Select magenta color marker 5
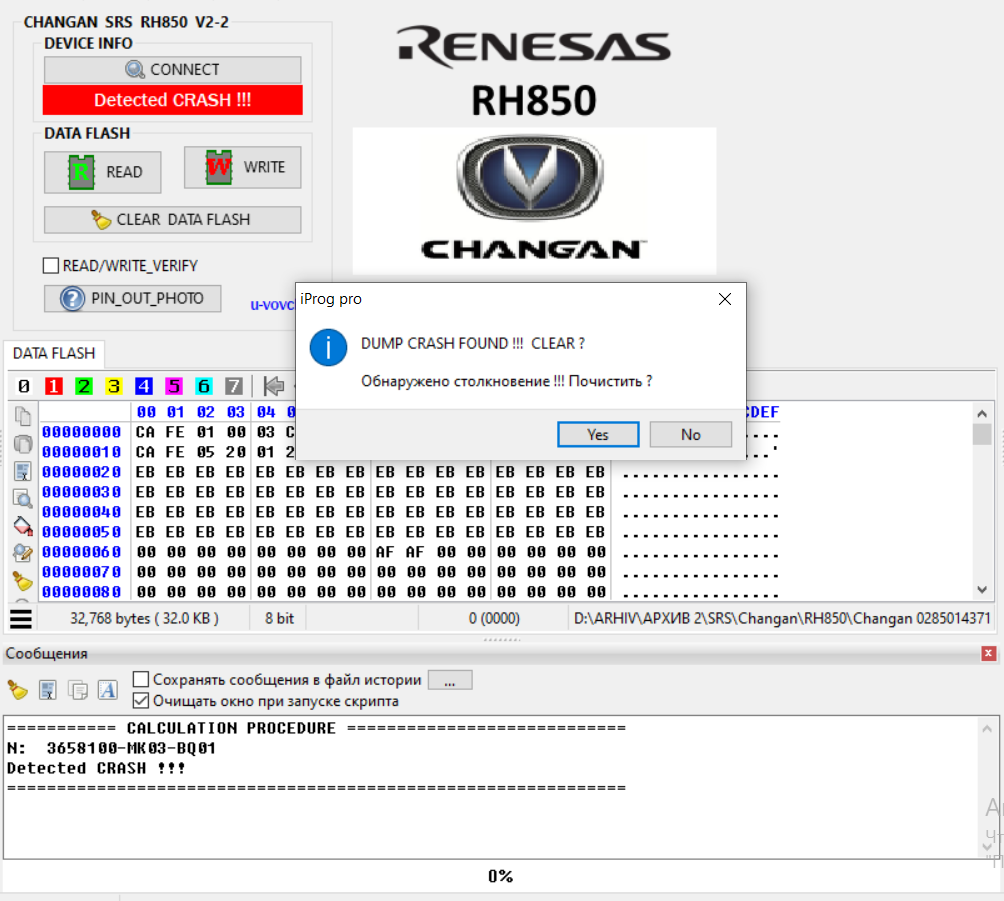Image resolution: width=1004 pixels, height=901 pixels. (x=174, y=386)
